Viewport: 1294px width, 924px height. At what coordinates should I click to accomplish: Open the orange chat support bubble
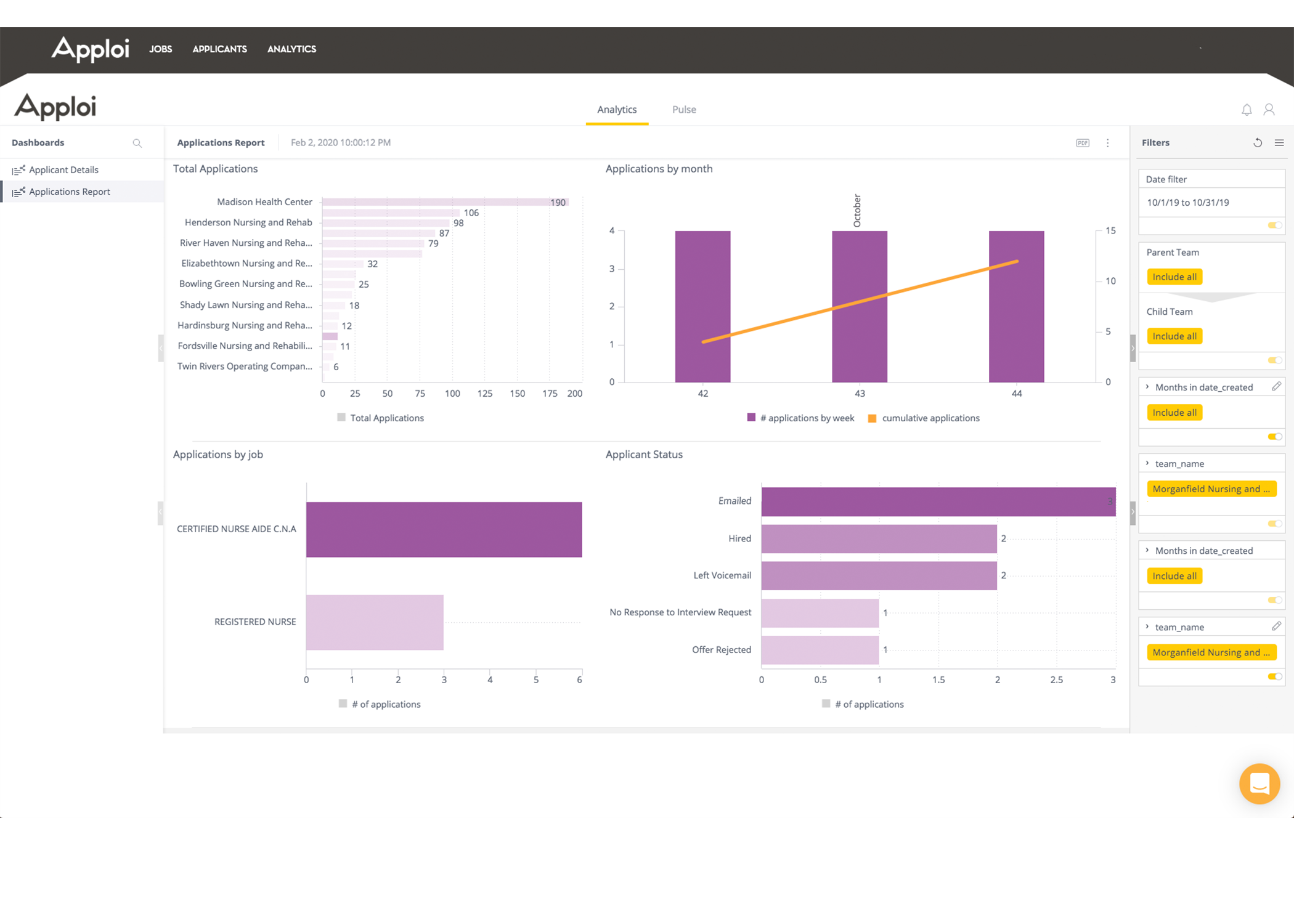(x=1259, y=784)
